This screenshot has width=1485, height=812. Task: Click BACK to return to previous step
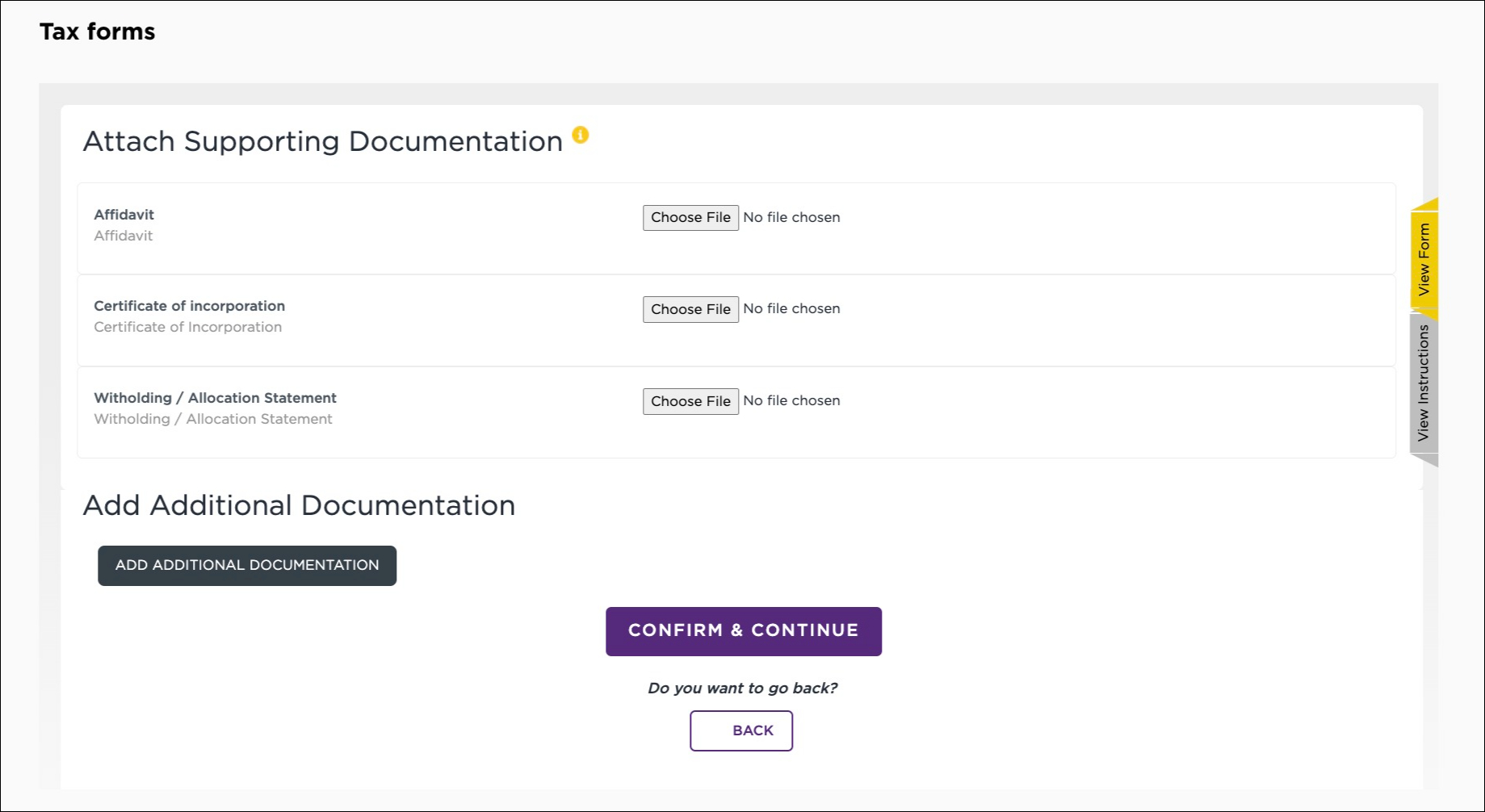point(740,730)
